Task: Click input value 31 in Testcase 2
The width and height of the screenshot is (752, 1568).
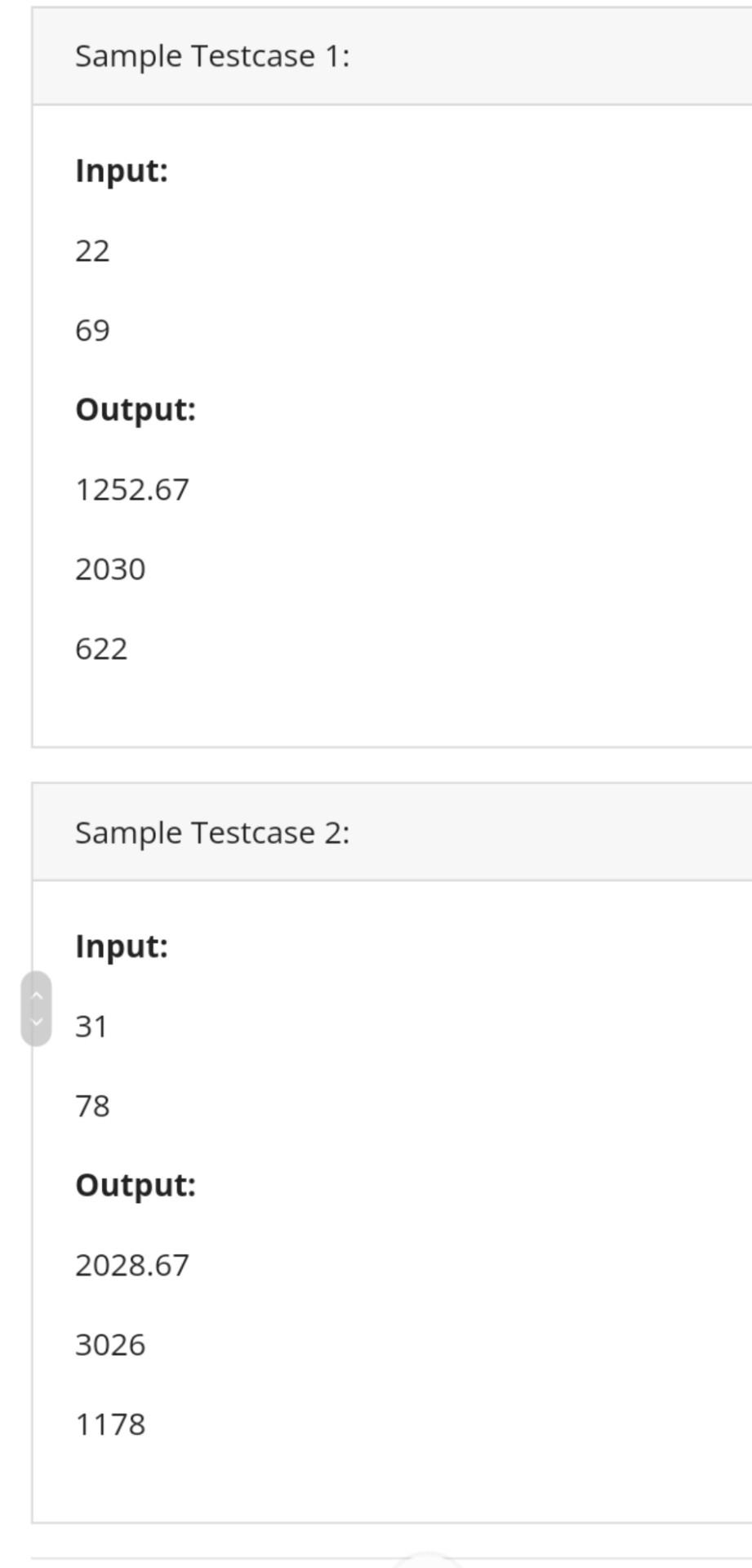Action: (91, 1027)
